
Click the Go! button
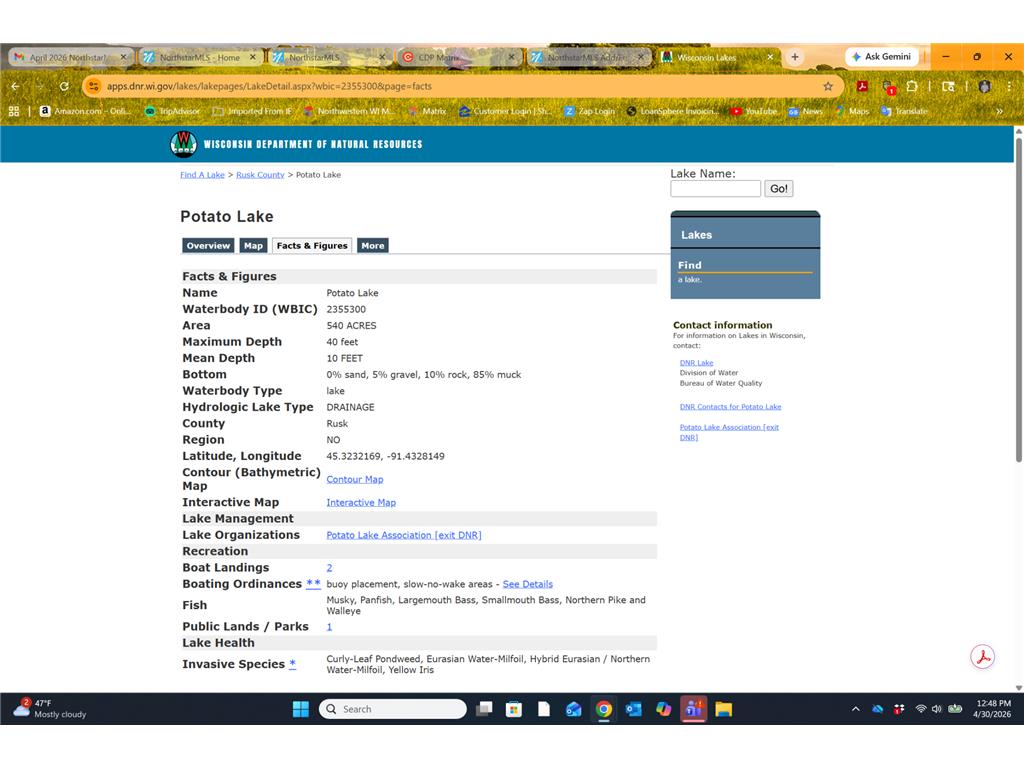(778, 189)
